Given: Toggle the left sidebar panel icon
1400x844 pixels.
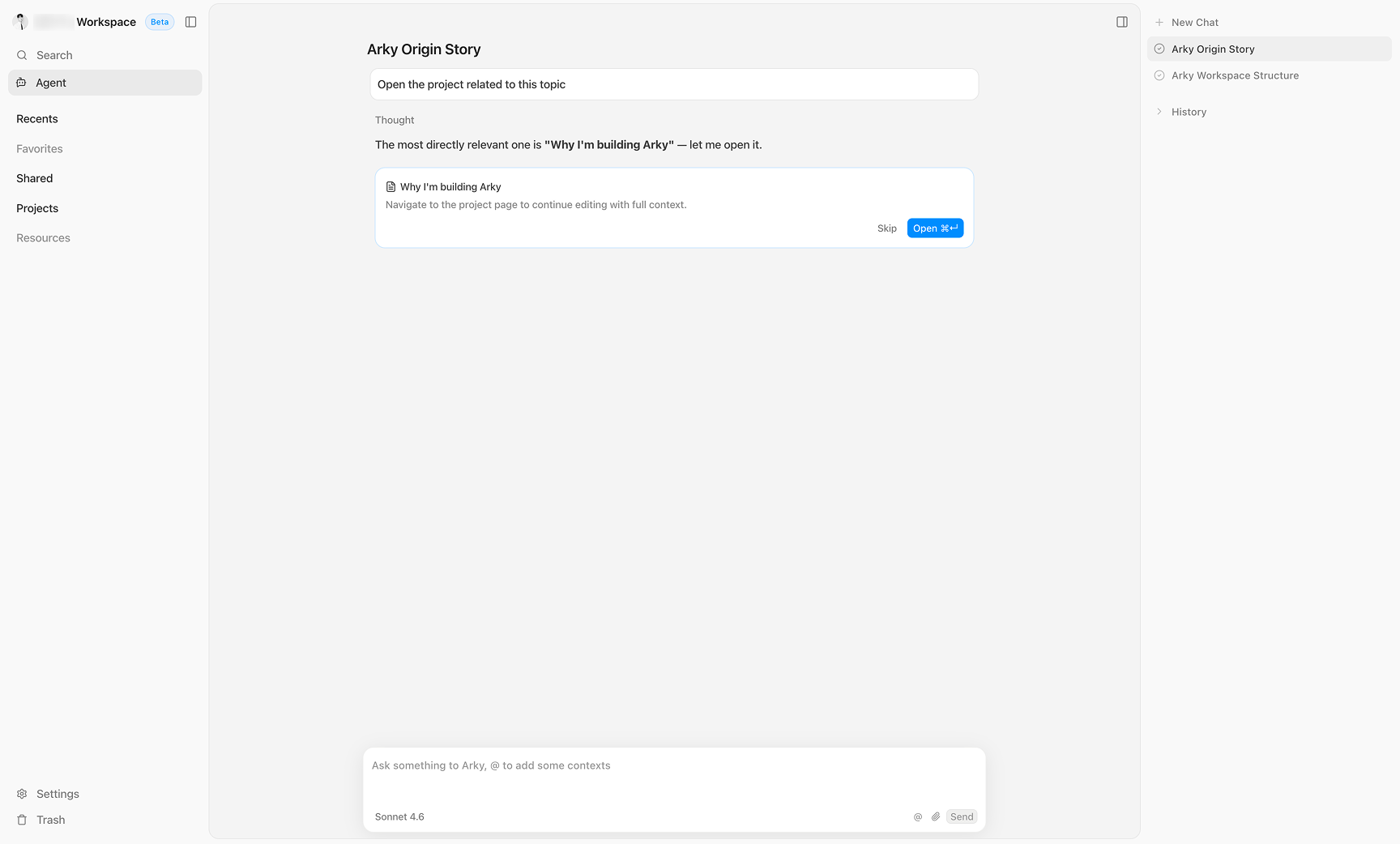Looking at the screenshot, I should tap(191, 22).
